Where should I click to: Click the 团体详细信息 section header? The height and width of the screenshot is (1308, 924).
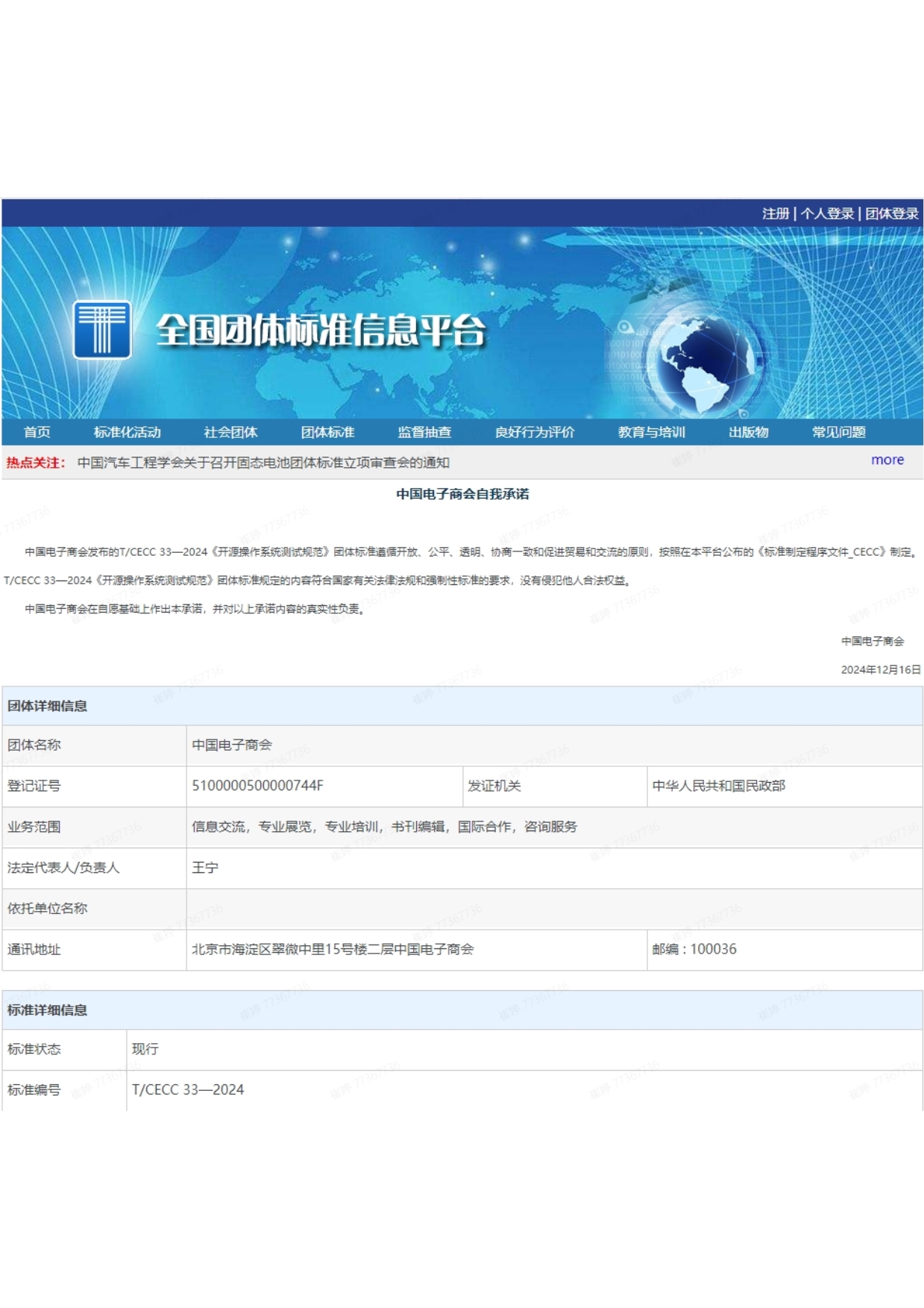click(47, 706)
